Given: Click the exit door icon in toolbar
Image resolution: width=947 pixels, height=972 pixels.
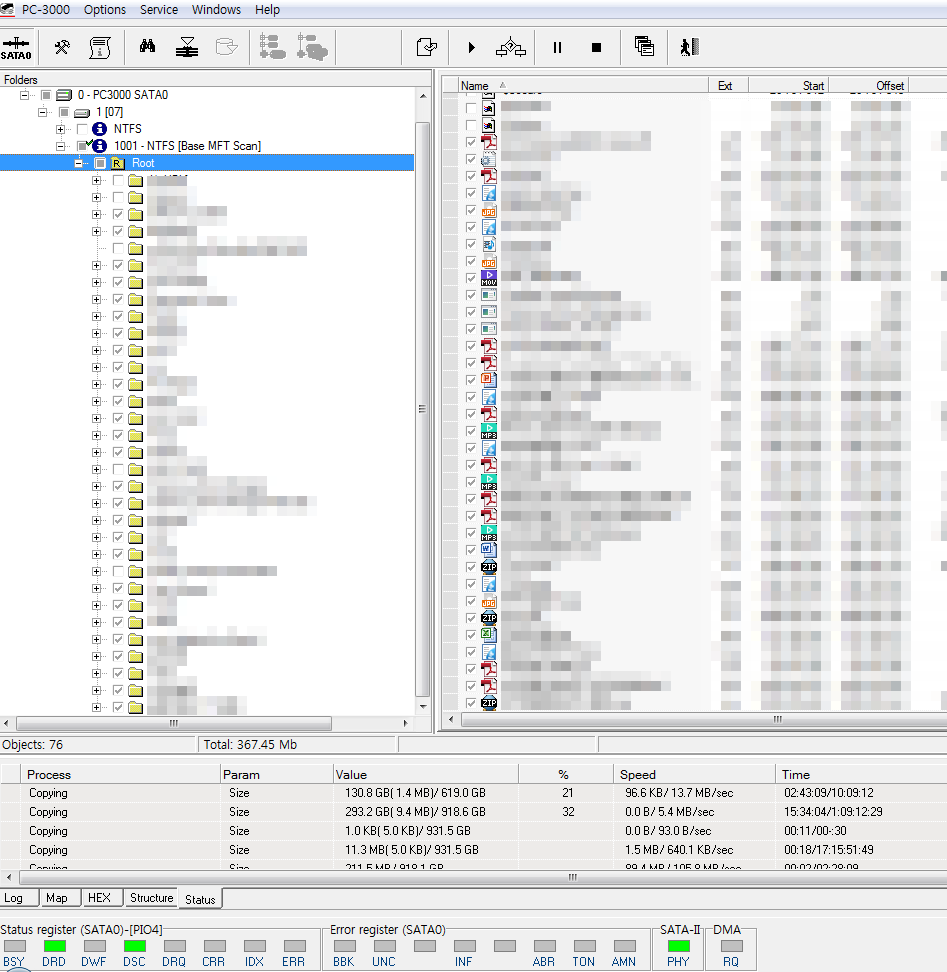Looking at the screenshot, I should click(x=689, y=47).
